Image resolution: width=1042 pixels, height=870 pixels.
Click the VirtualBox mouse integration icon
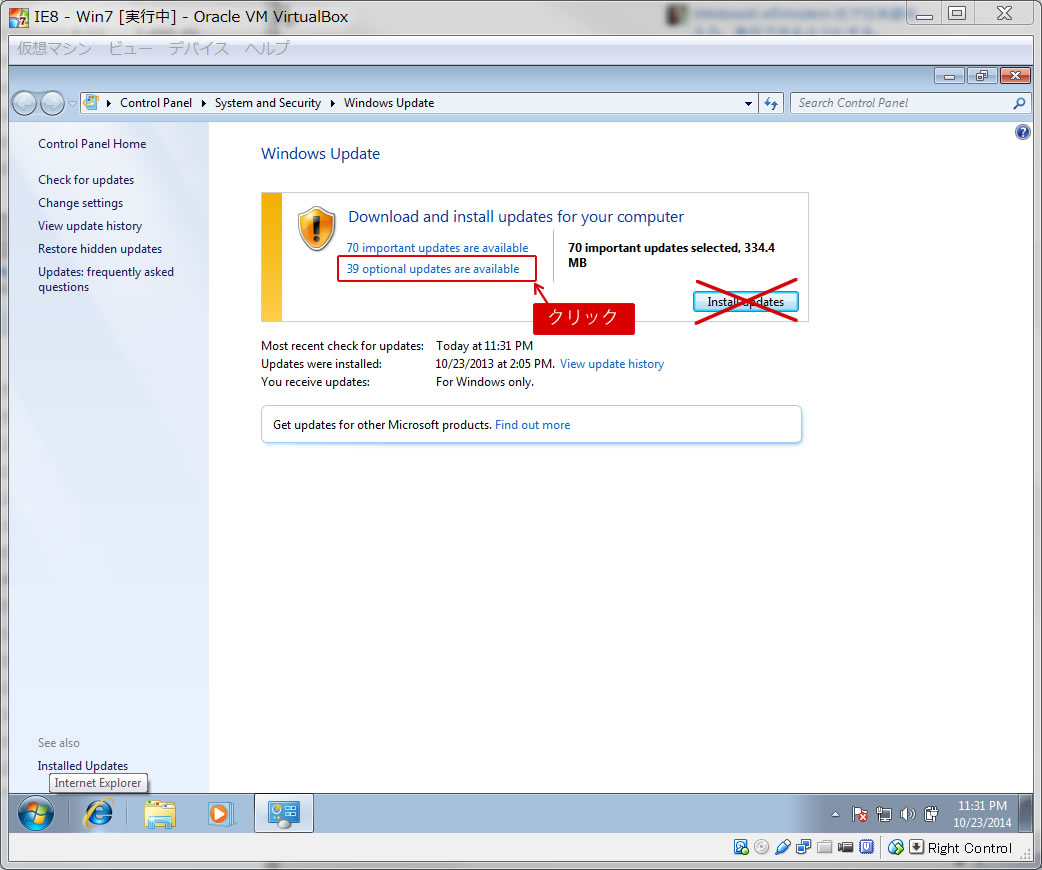(x=896, y=847)
